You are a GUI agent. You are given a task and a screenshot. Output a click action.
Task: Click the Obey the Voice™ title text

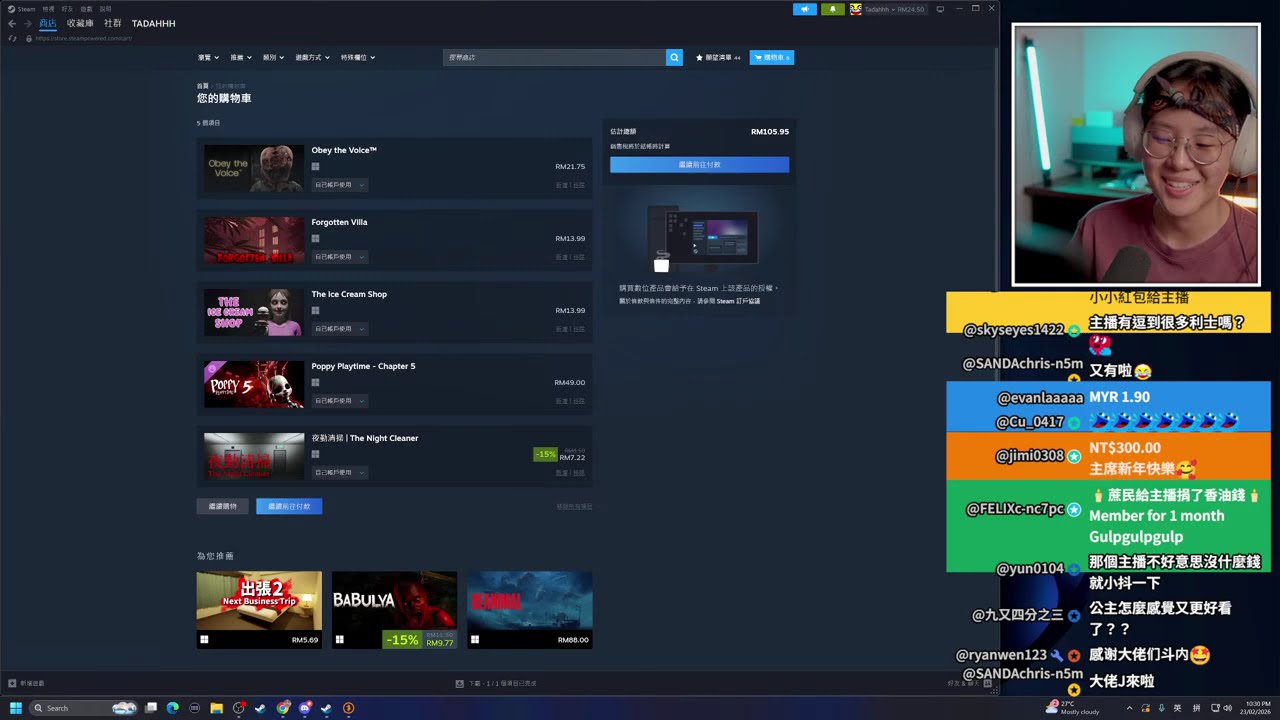[344, 150]
